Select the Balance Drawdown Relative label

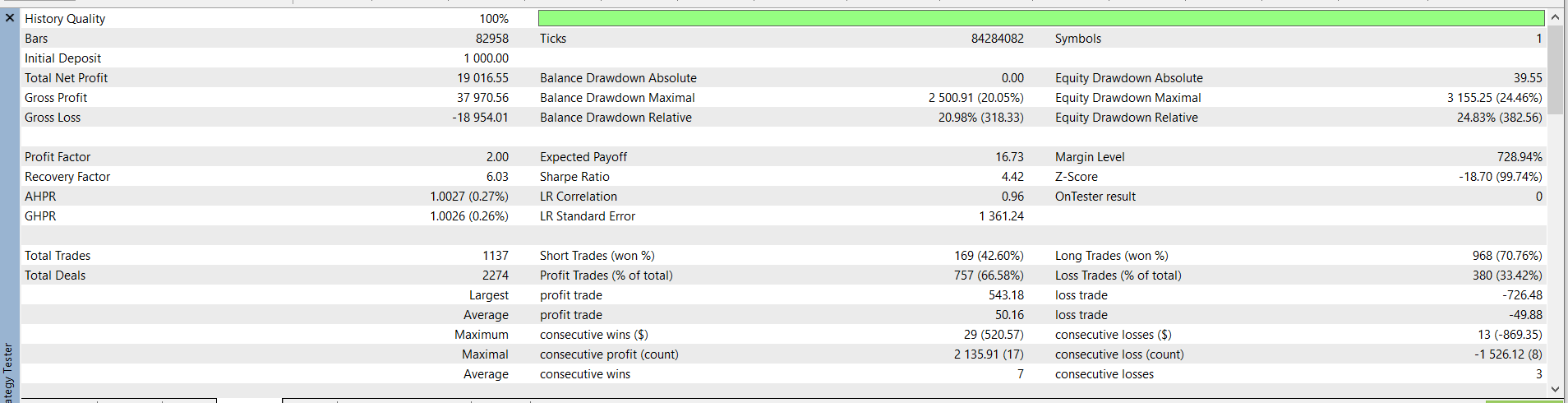coord(616,118)
